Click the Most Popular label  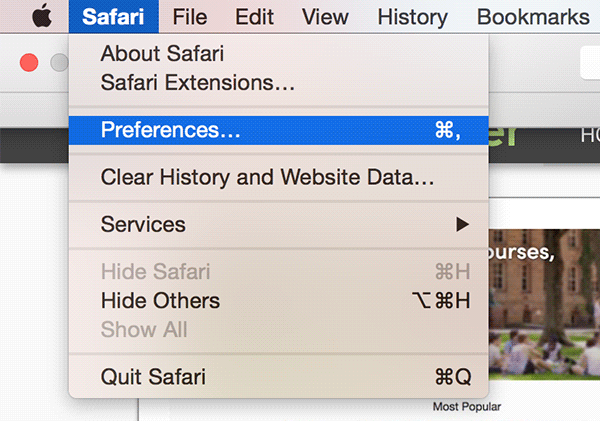point(466,407)
